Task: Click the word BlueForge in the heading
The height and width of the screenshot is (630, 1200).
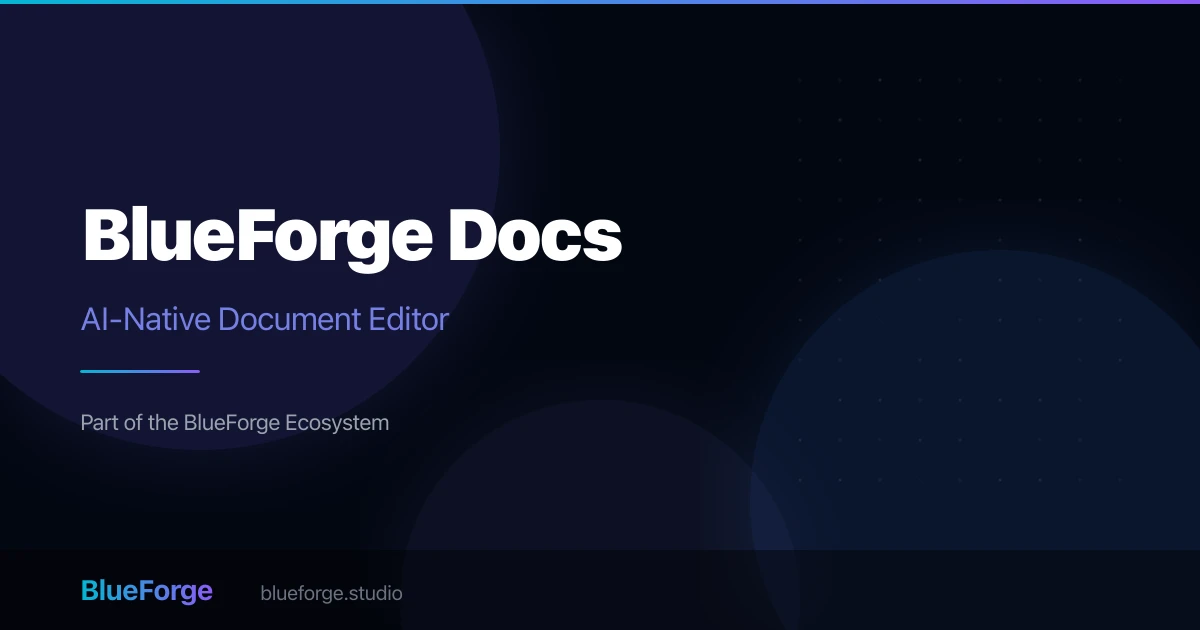Action: [260, 237]
